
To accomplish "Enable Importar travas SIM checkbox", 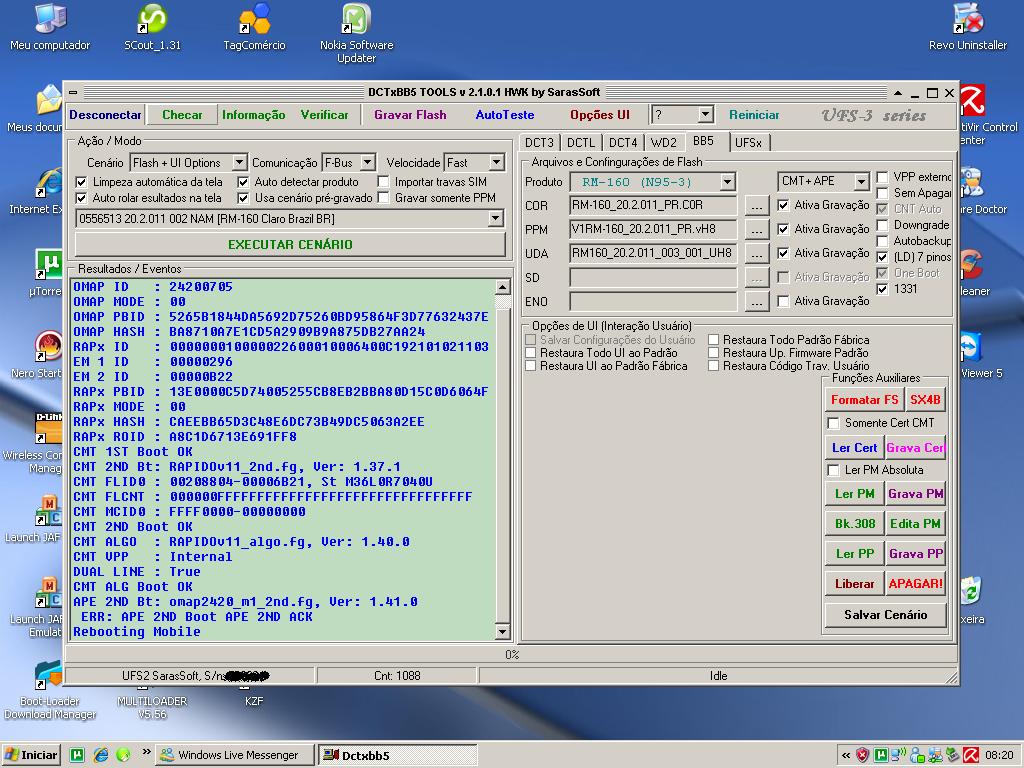I will click(x=383, y=182).
